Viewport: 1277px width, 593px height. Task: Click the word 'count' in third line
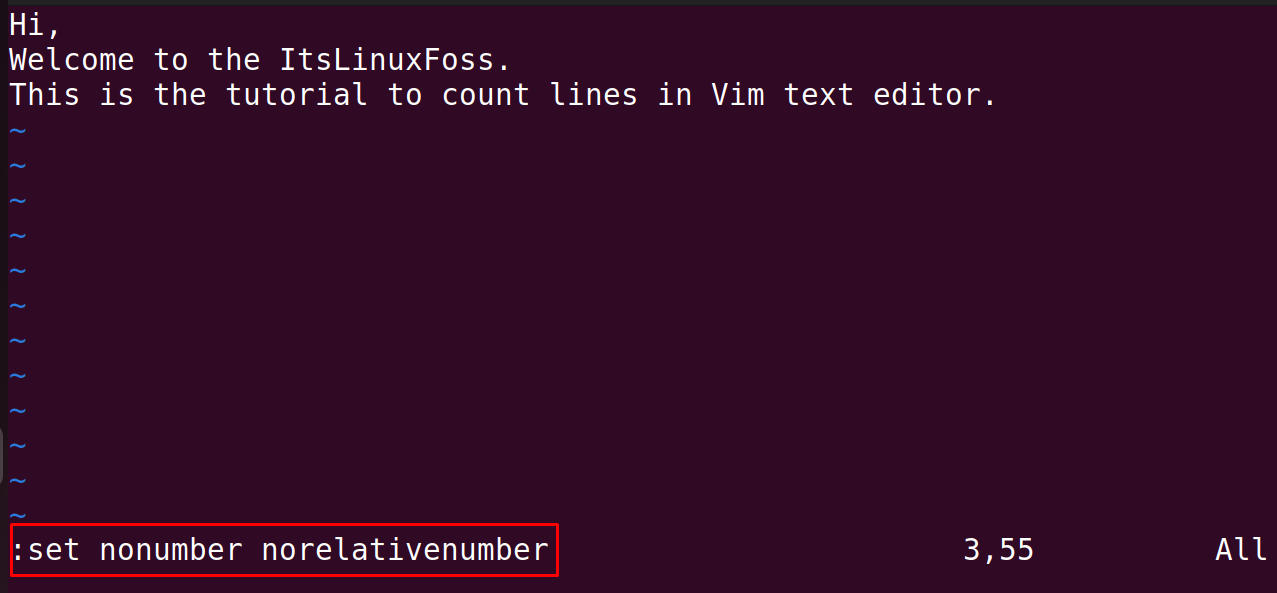(486, 95)
